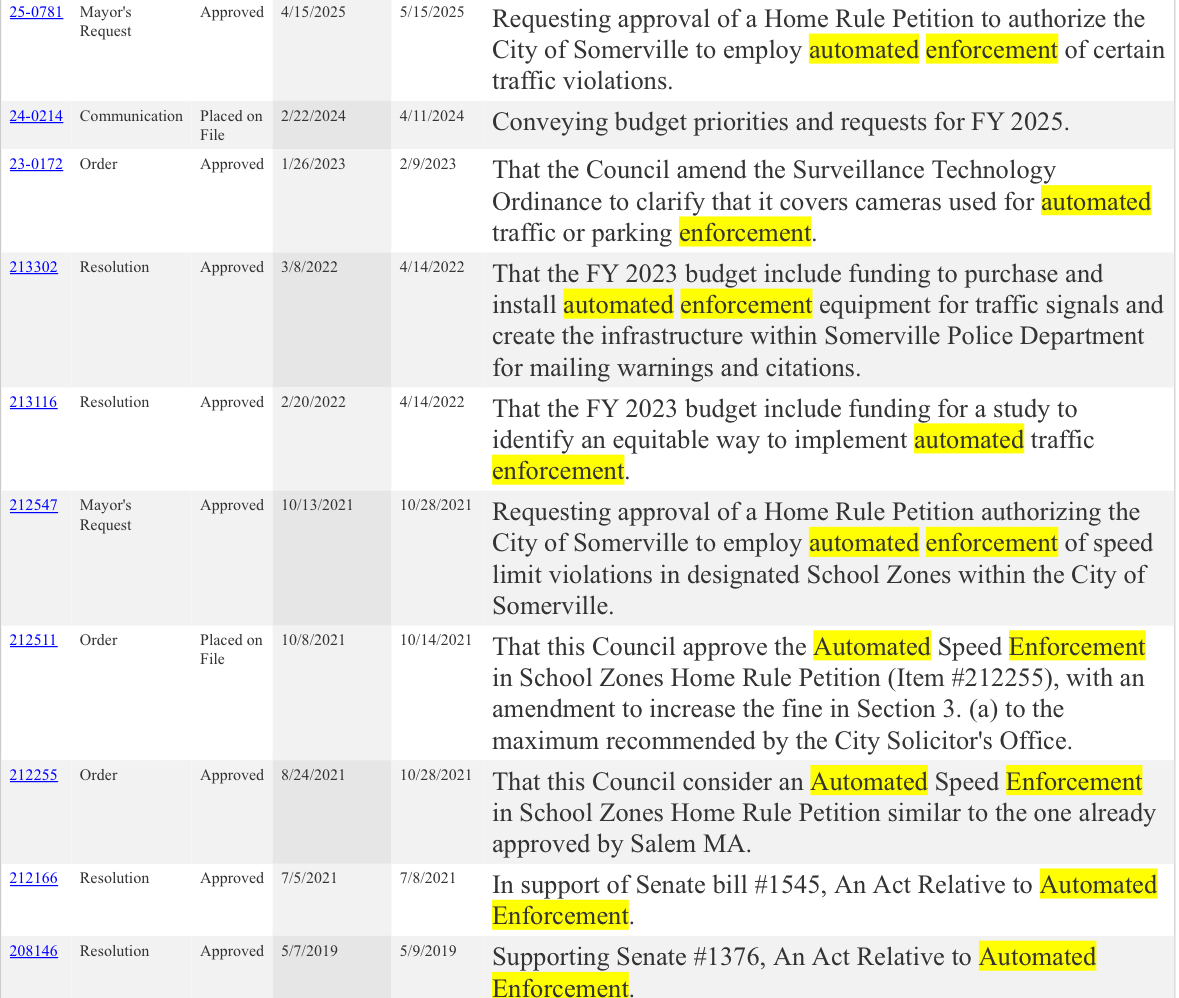Click the 3/8/2022 date cell

(310, 267)
